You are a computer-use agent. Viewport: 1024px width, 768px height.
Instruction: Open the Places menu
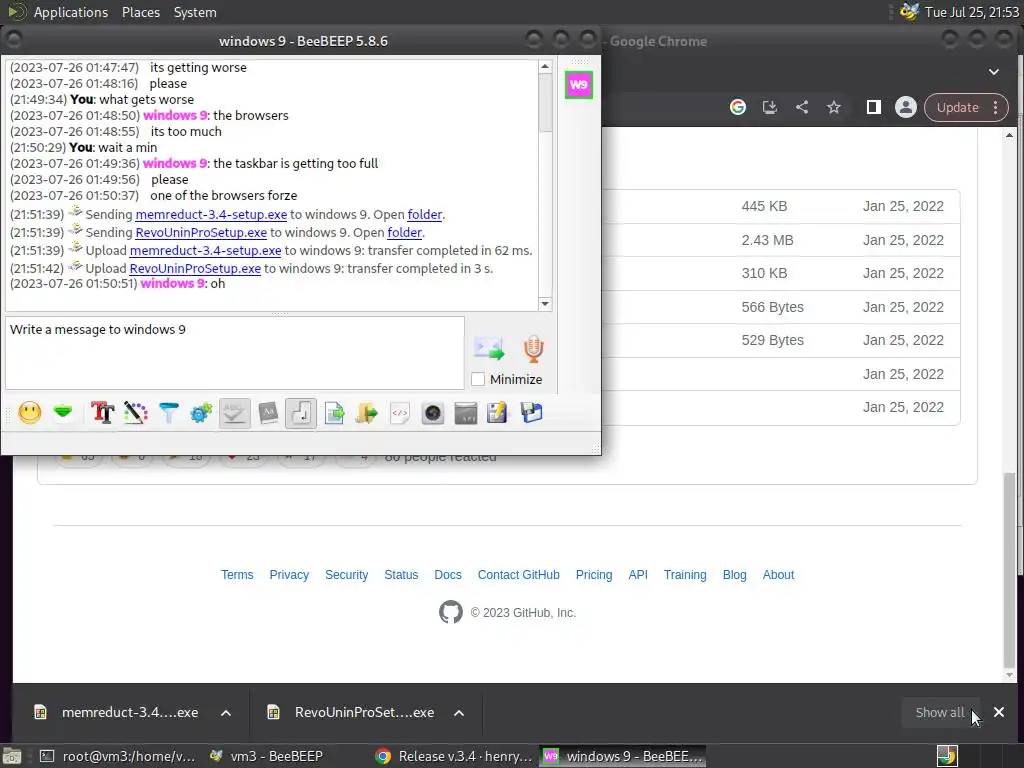click(x=141, y=12)
